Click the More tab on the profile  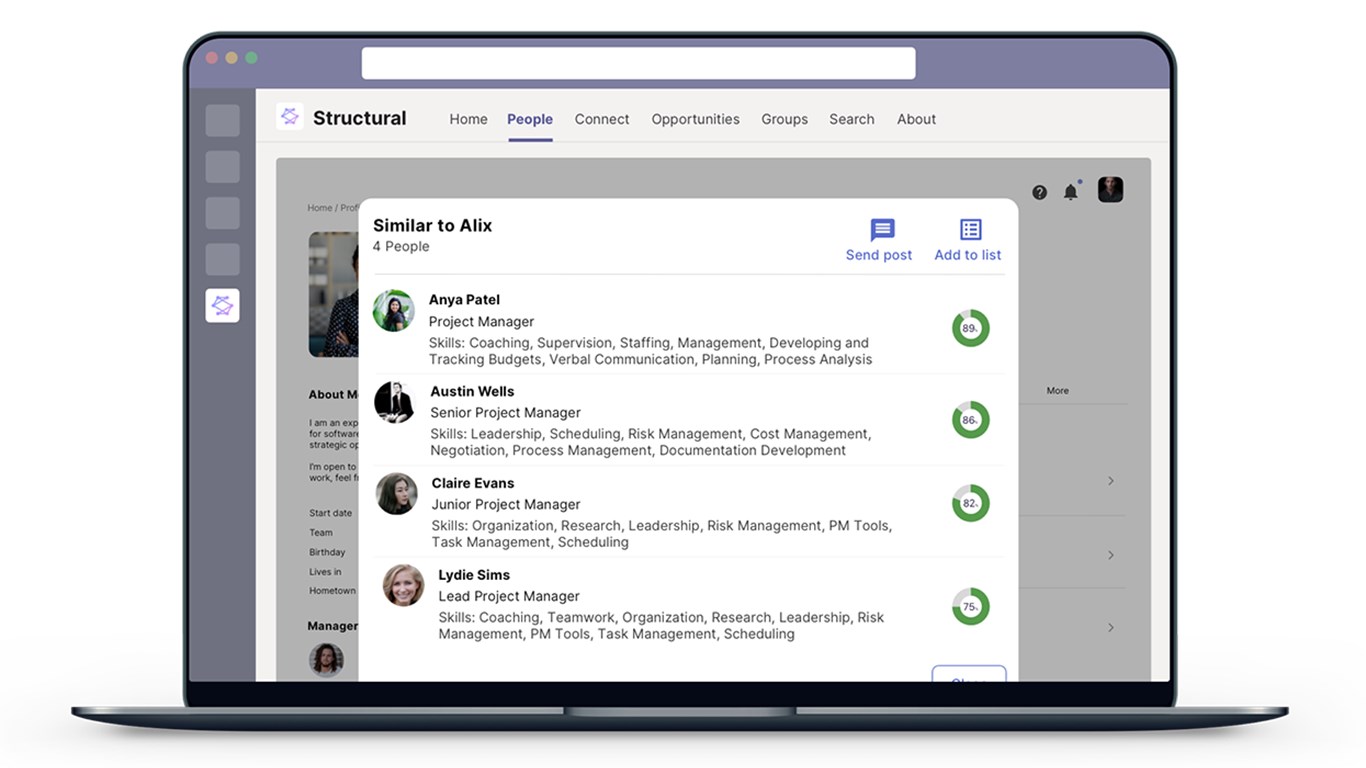[x=1058, y=391]
